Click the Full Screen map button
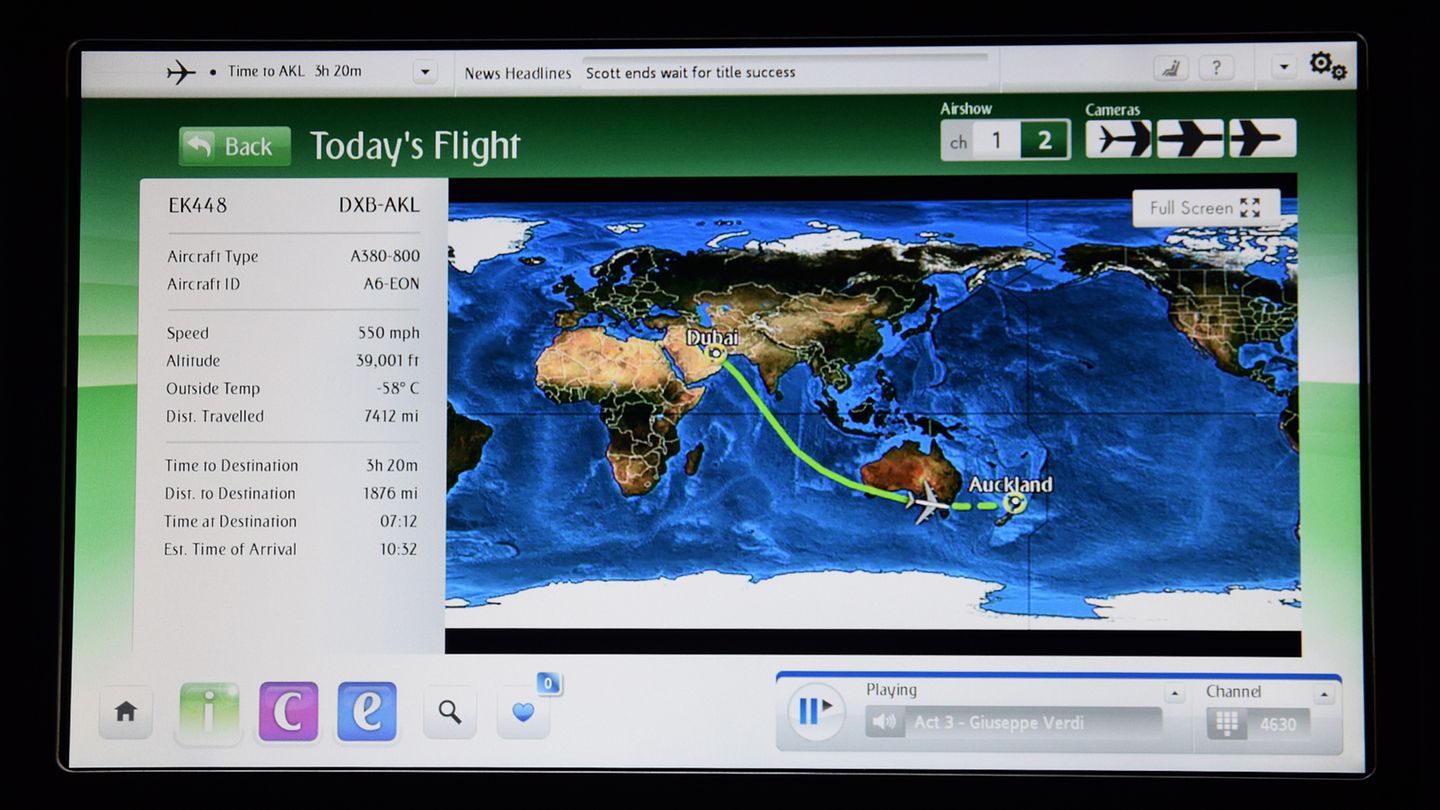This screenshot has width=1440, height=810. click(x=1205, y=208)
